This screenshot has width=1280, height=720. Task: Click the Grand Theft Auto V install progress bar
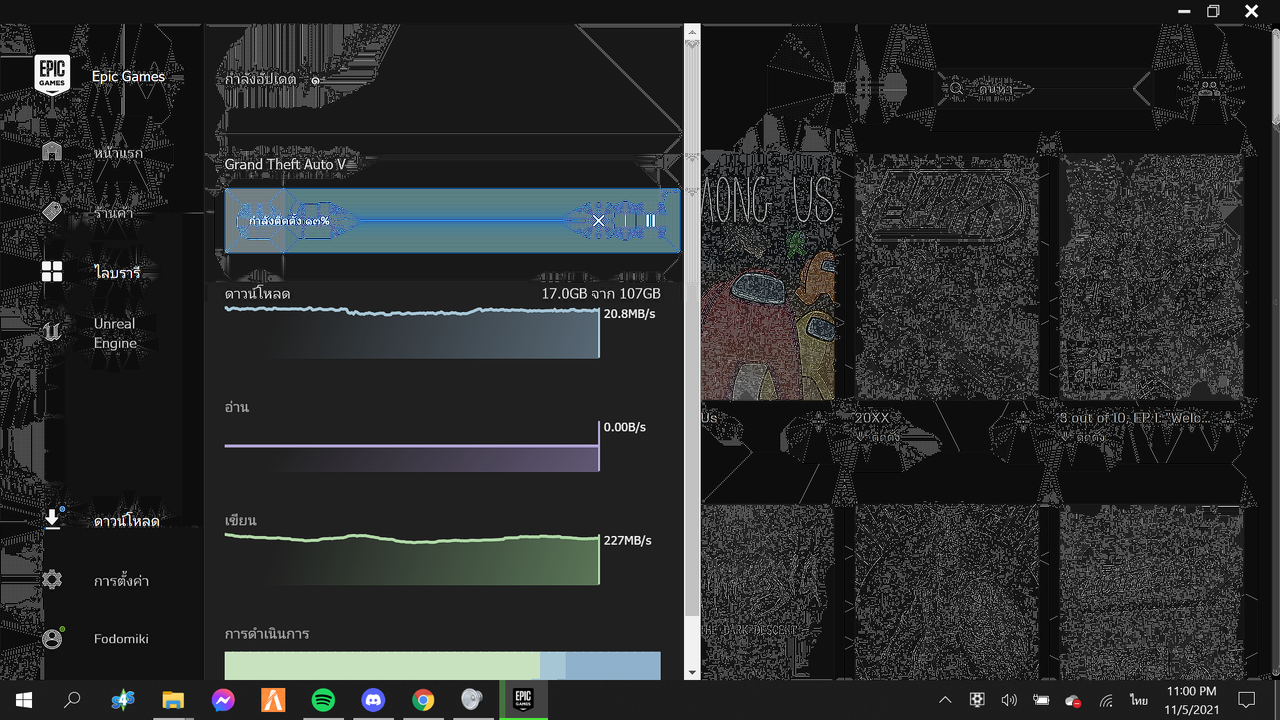(452, 221)
